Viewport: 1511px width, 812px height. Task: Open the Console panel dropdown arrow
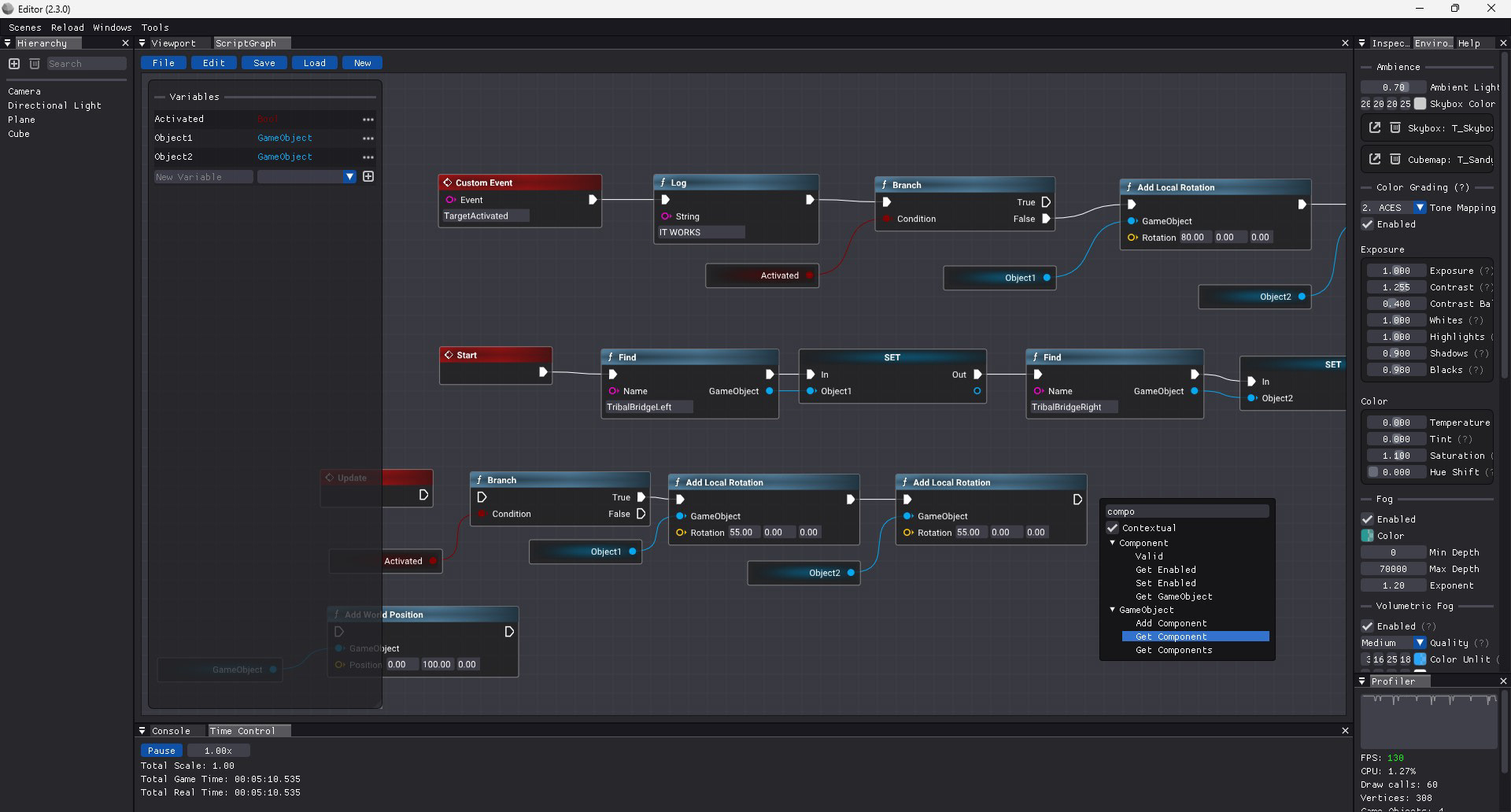tap(142, 731)
